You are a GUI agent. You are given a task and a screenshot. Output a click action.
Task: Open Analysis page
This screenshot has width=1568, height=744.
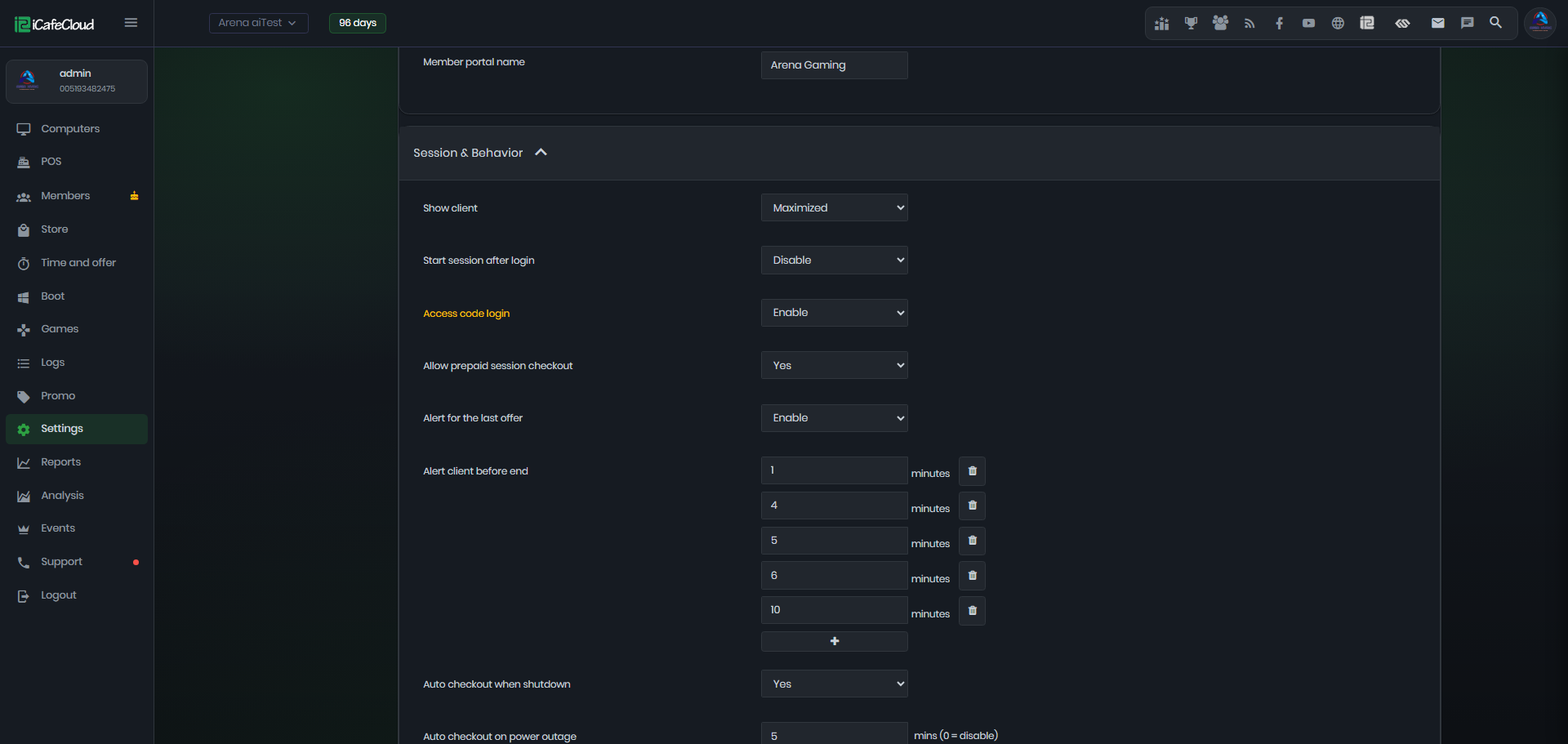[77, 496]
